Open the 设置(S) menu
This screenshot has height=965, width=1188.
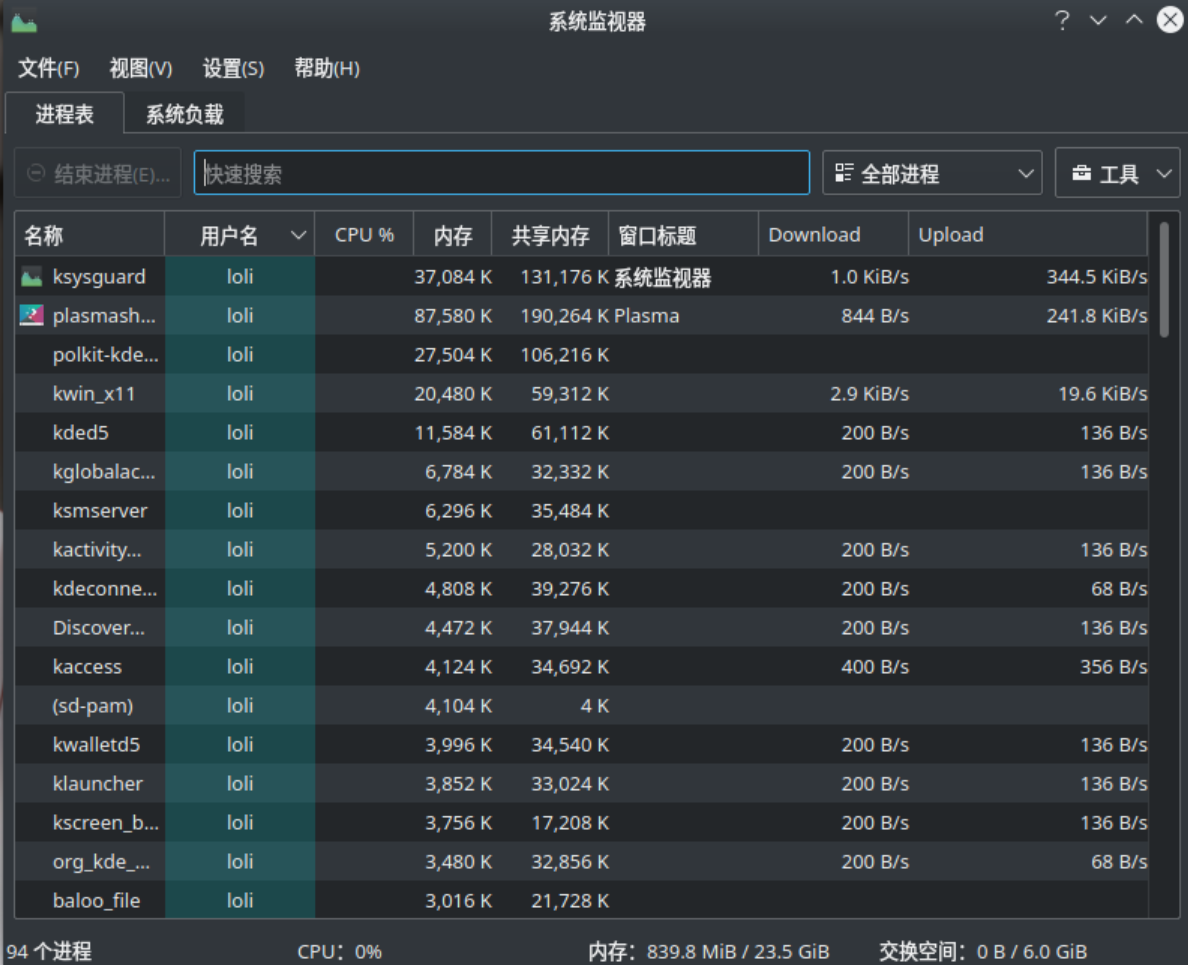pos(233,69)
